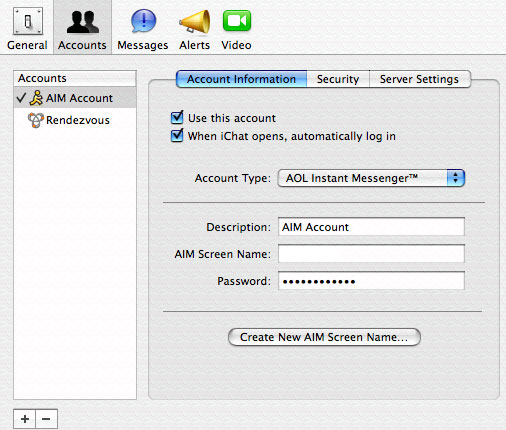Disable automatic log in when iChat opens
Viewport: 506px width, 430px height.
(x=177, y=136)
